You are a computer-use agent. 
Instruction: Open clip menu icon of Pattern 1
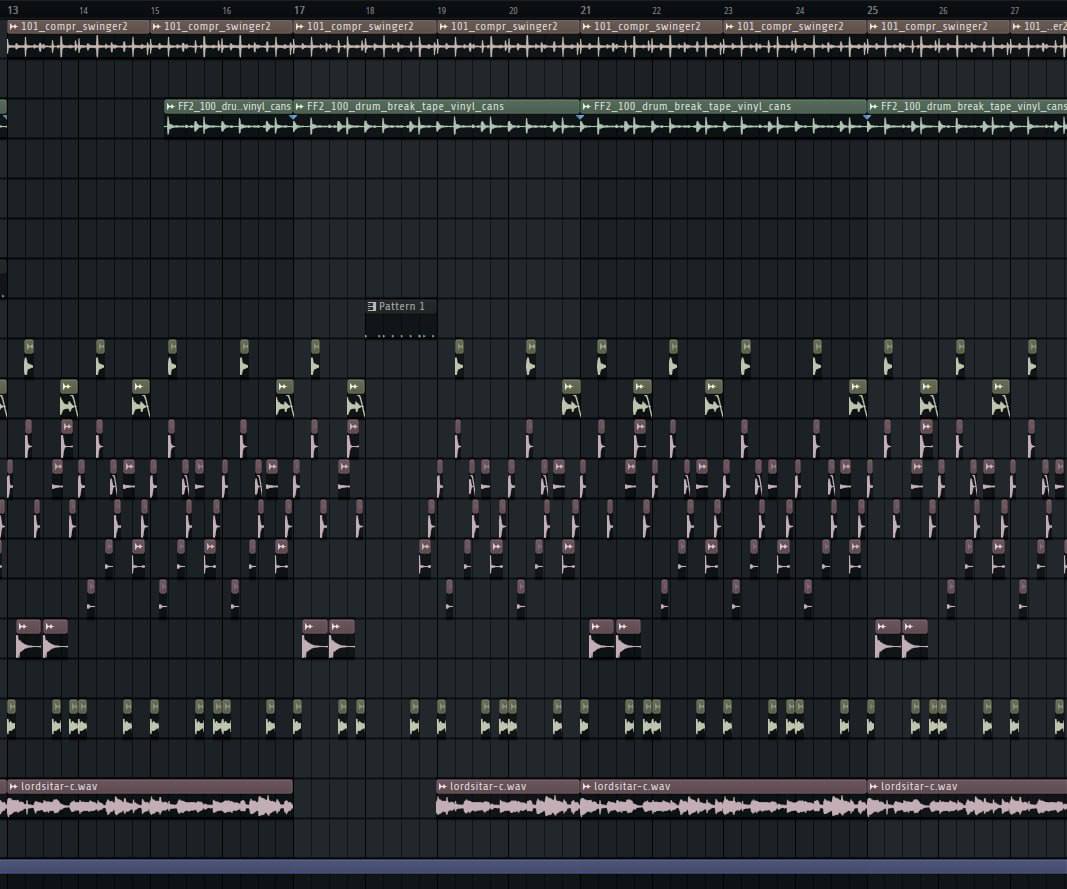point(372,306)
